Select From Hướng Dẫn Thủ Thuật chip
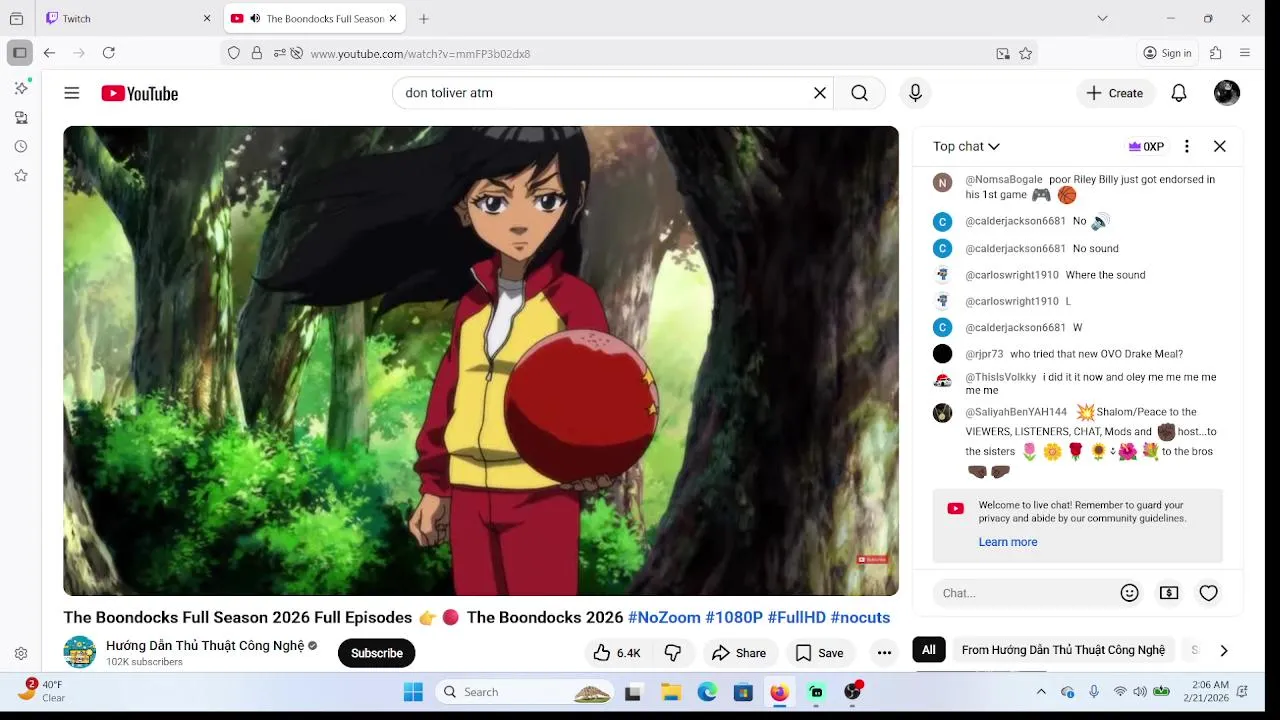The image size is (1280, 720). tap(1063, 650)
